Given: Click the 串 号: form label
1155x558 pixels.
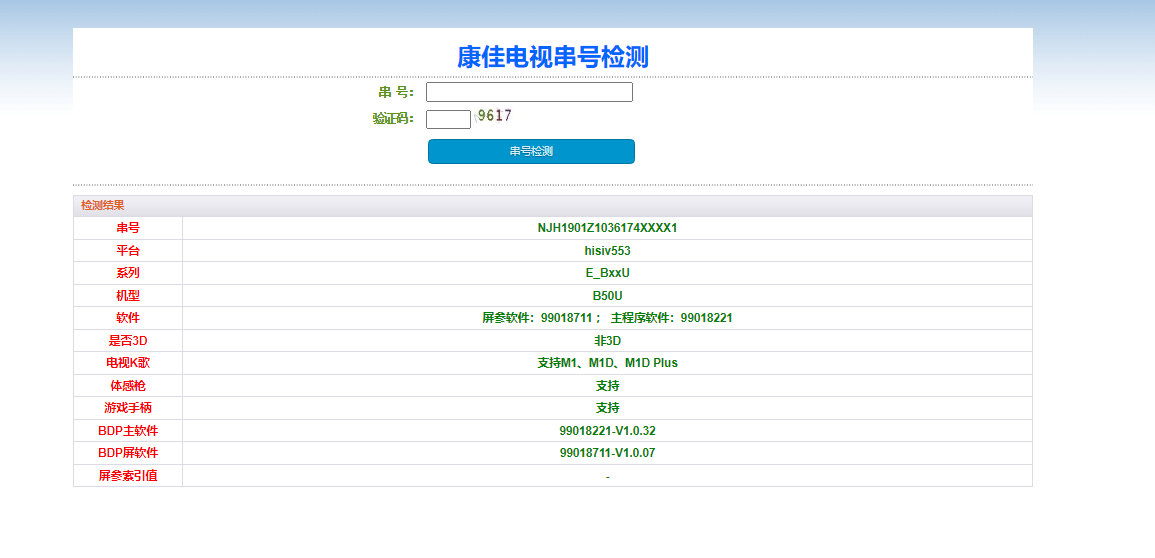Looking at the screenshot, I should click(396, 92).
